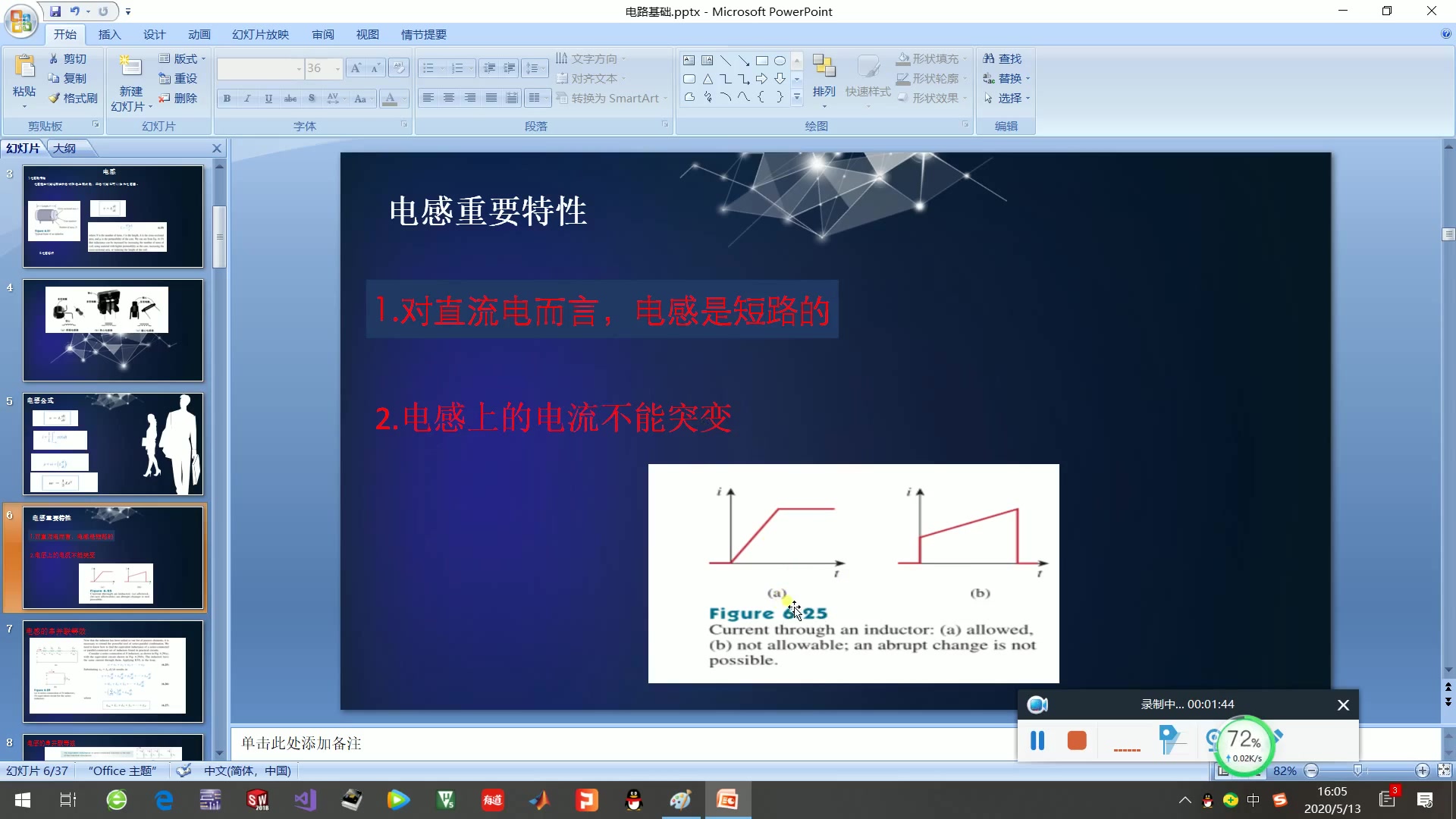Click the bold formatting icon
The height and width of the screenshot is (819, 1456).
227,98
